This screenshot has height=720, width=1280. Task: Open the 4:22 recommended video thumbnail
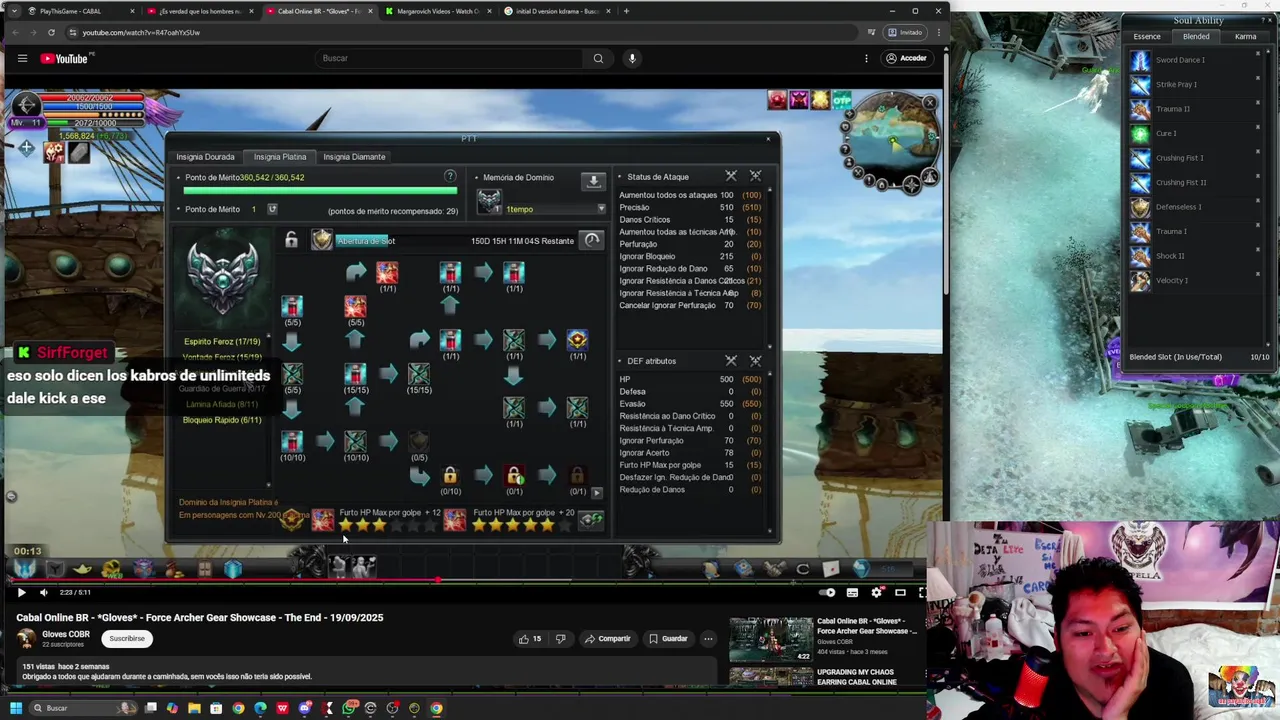(x=771, y=639)
